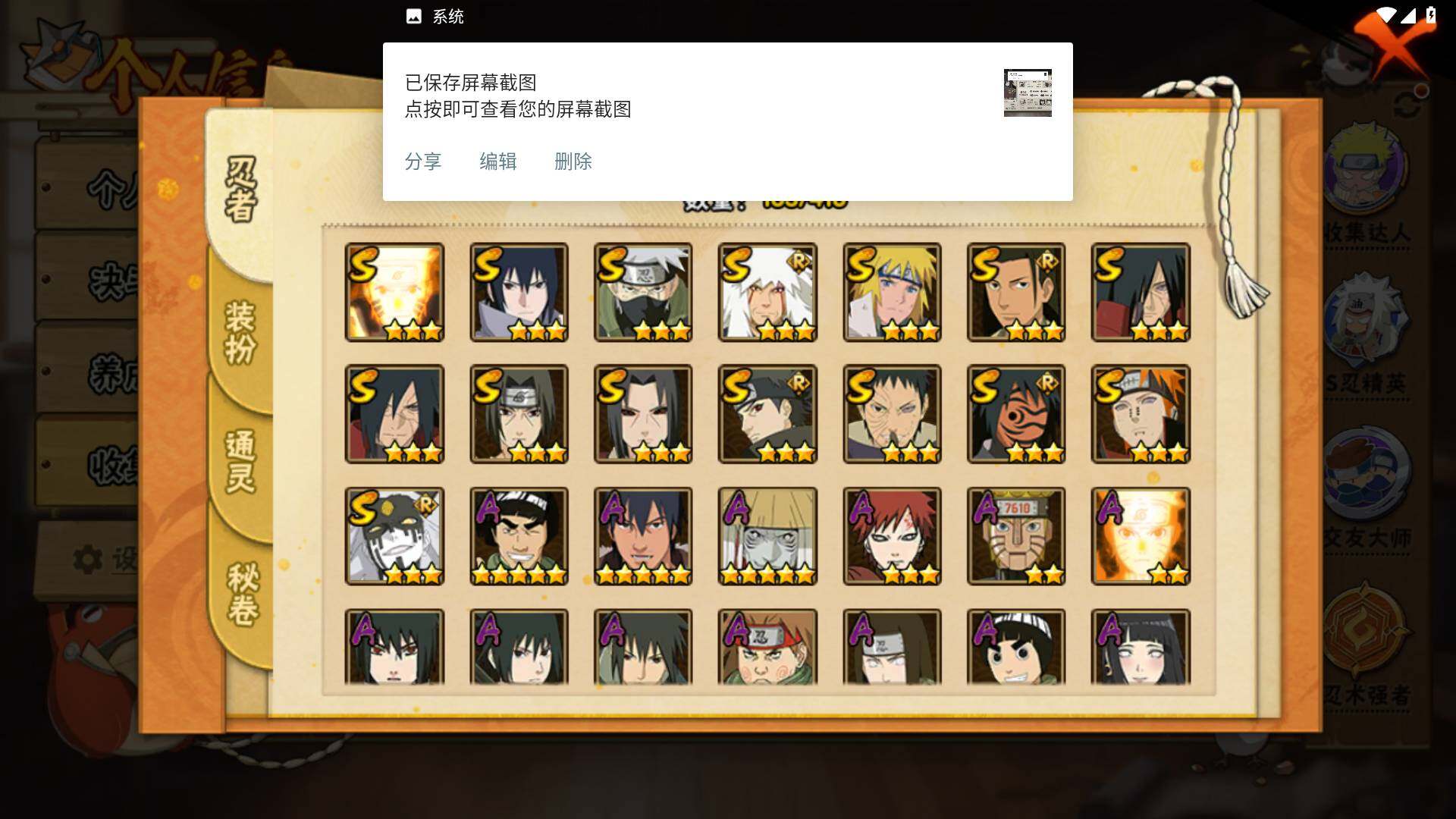Select the red-haired Gaara A-rank card
The image size is (1456, 819).
(892, 536)
